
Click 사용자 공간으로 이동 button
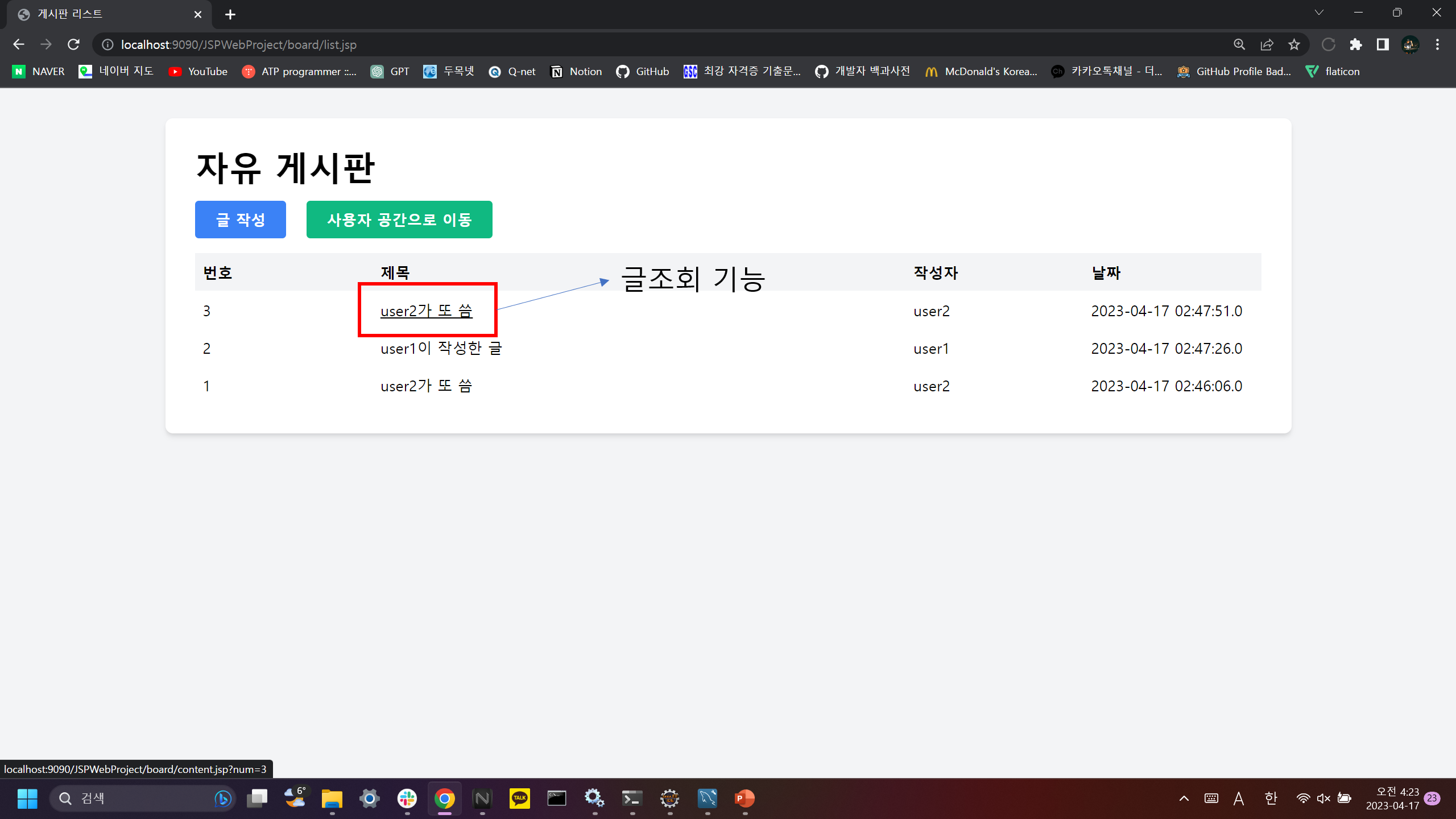(x=399, y=220)
